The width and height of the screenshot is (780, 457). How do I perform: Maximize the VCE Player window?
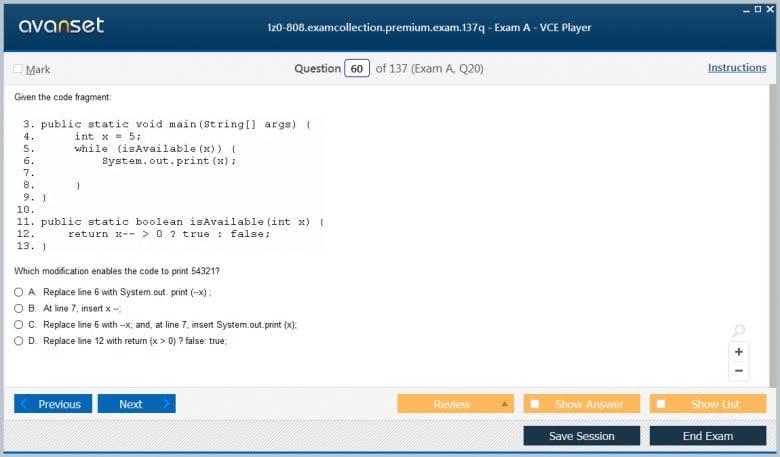[x=758, y=9]
